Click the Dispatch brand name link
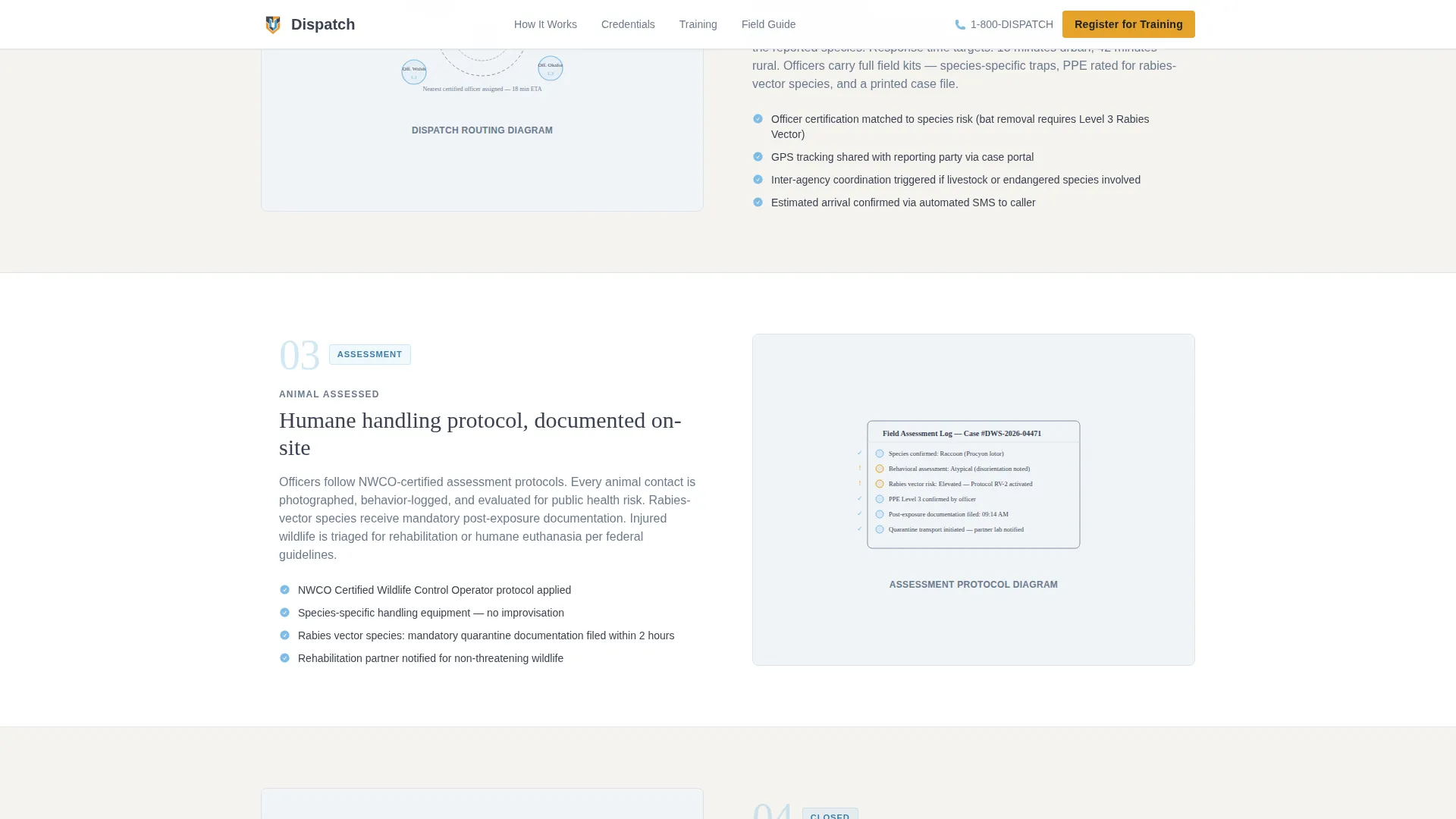This screenshot has height=819, width=1456. click(323, 24)
